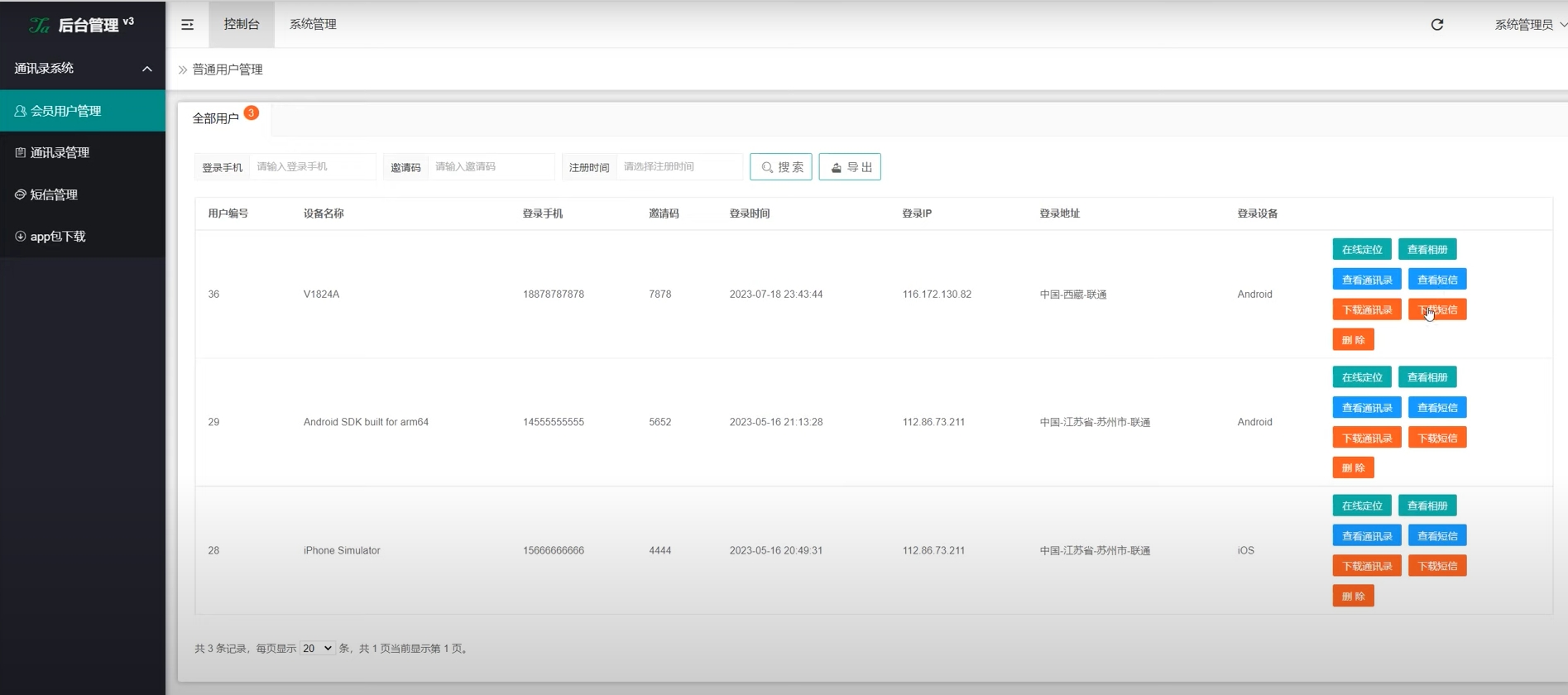Click 在线定位 for user 36
The image size is (1568, 695).
click(x=1362, y=249)
